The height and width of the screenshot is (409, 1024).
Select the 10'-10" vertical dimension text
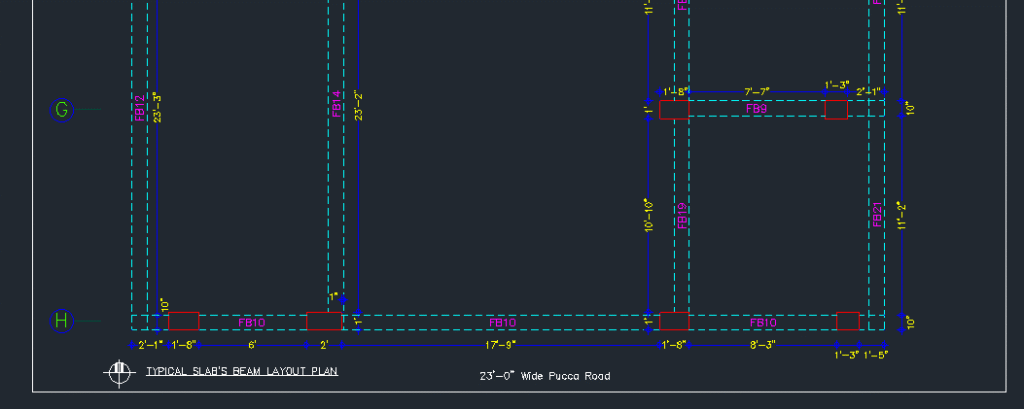click(648, 215)
